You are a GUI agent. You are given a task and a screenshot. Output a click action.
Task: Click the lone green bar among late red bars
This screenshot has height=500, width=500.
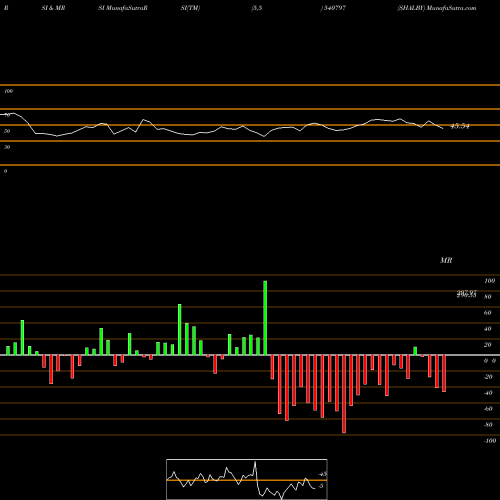point(415,351)
